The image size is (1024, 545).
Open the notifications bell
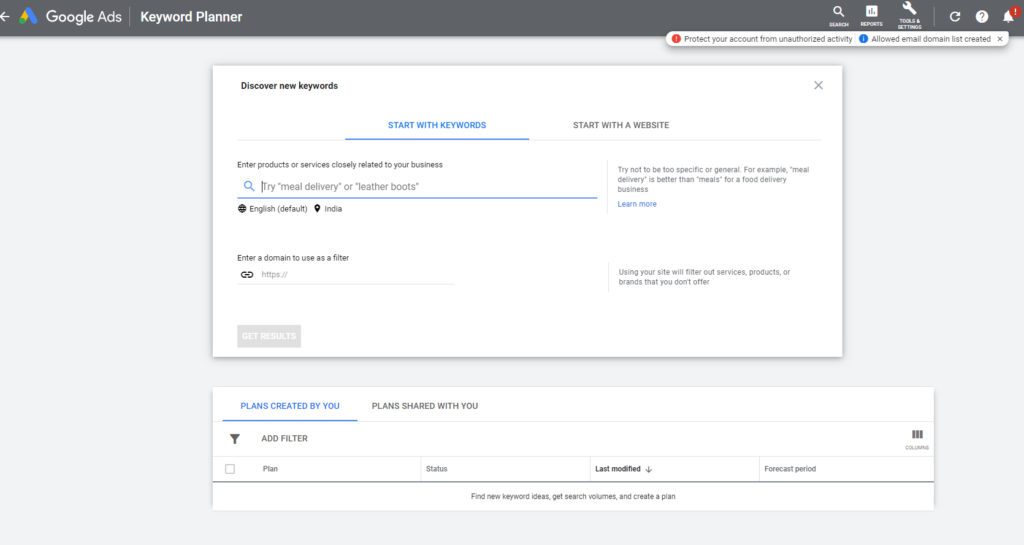point(1009,16)
